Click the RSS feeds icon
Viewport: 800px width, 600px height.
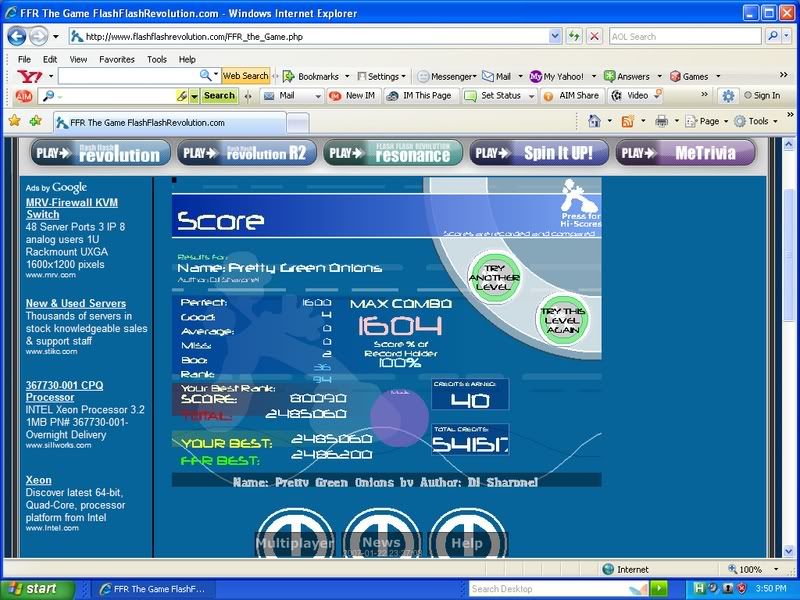pos(627,121)
